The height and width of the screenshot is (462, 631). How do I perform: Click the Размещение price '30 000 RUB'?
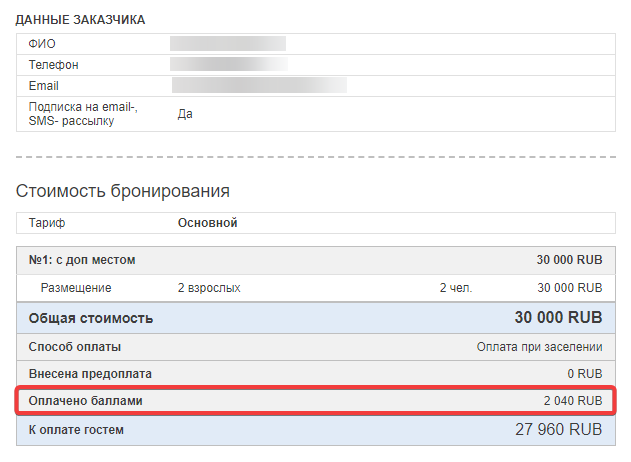click(x=569, y=288)
